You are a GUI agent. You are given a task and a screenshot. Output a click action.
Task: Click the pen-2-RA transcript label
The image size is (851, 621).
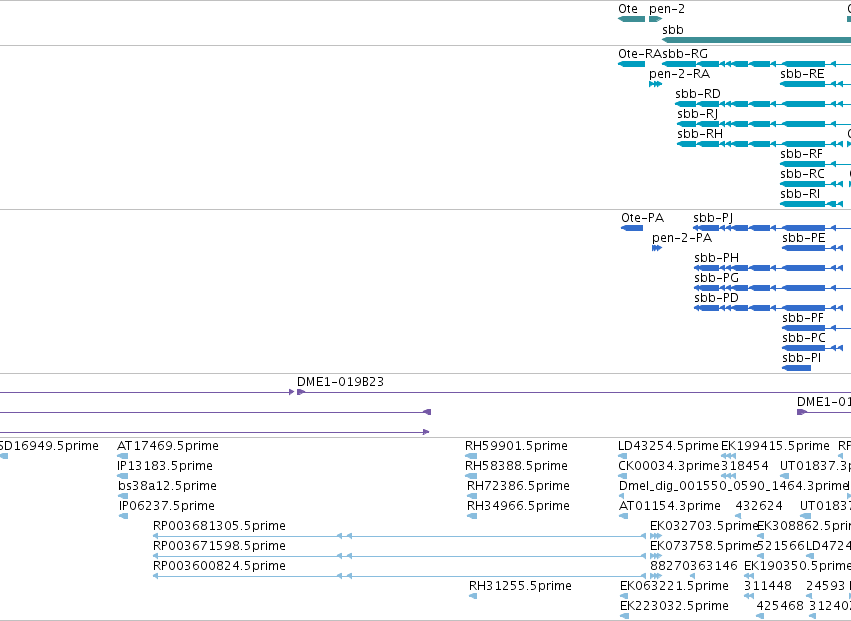point(679,74)
